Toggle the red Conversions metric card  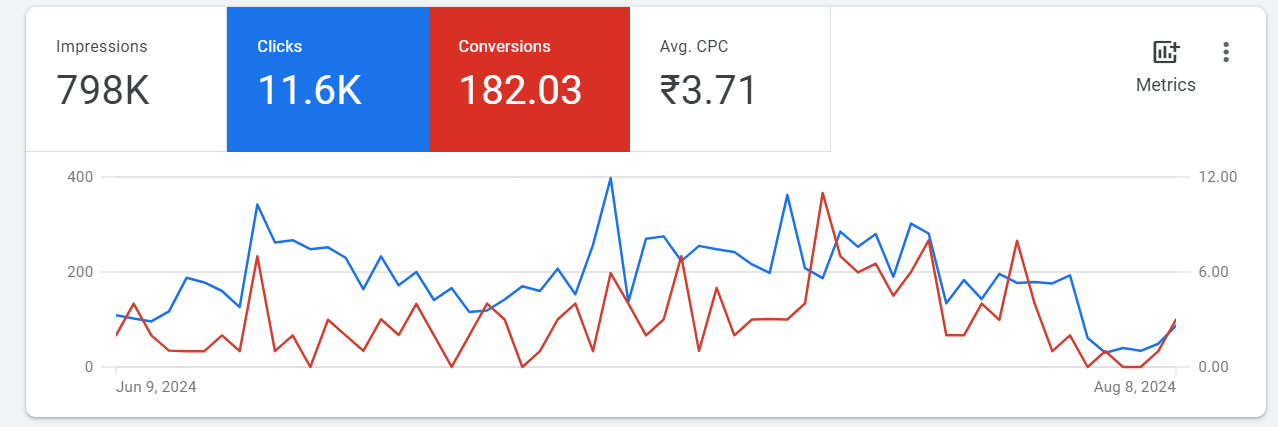click(529, 79)
